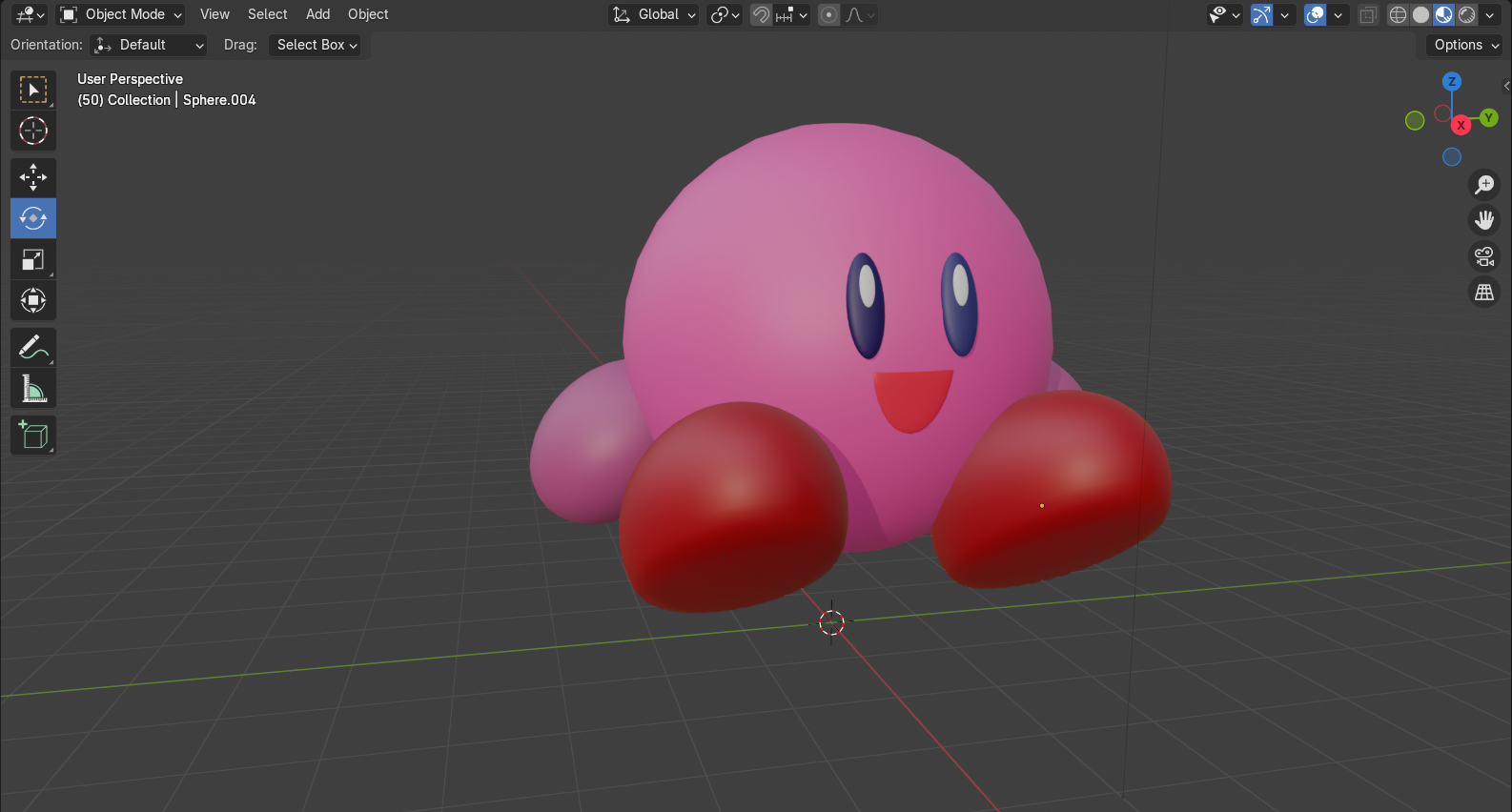Screen dimensions: 1512x812
Task: Expand the viewport shading options dropdown
Action: [1490, 14]
